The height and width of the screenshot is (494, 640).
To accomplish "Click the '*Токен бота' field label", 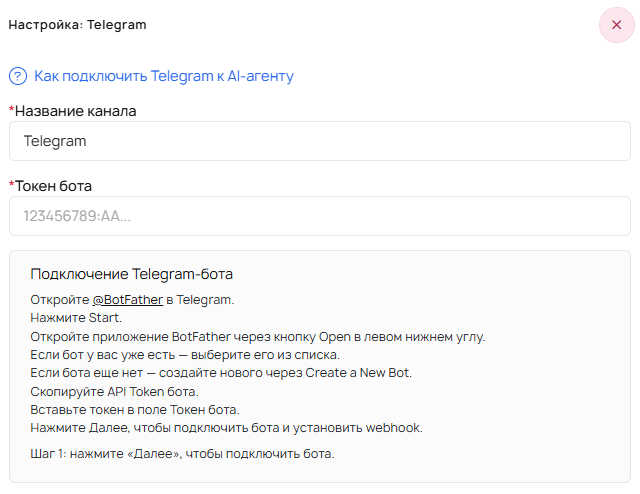I will 50,186.
